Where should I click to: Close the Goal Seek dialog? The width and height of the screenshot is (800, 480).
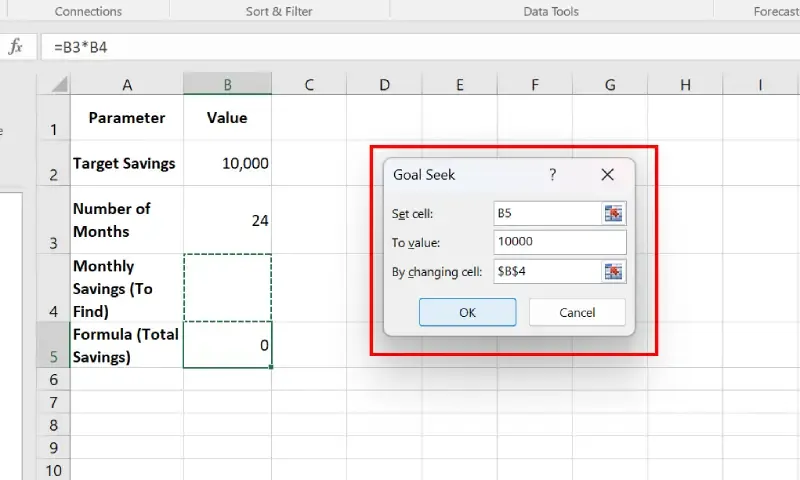(x=607, y=175)
